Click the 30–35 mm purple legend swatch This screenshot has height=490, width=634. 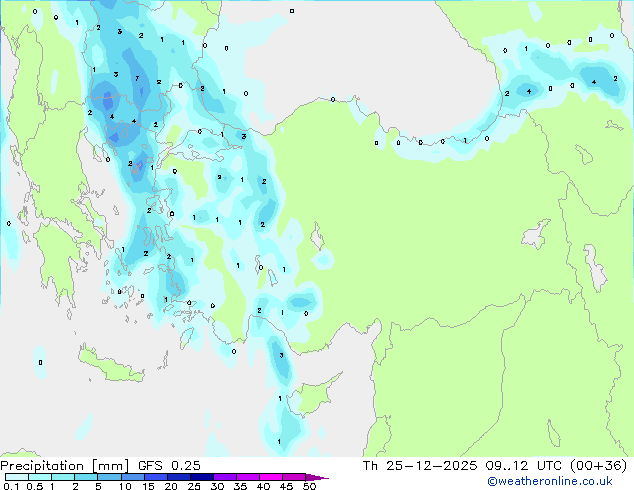tap(225, 477)
